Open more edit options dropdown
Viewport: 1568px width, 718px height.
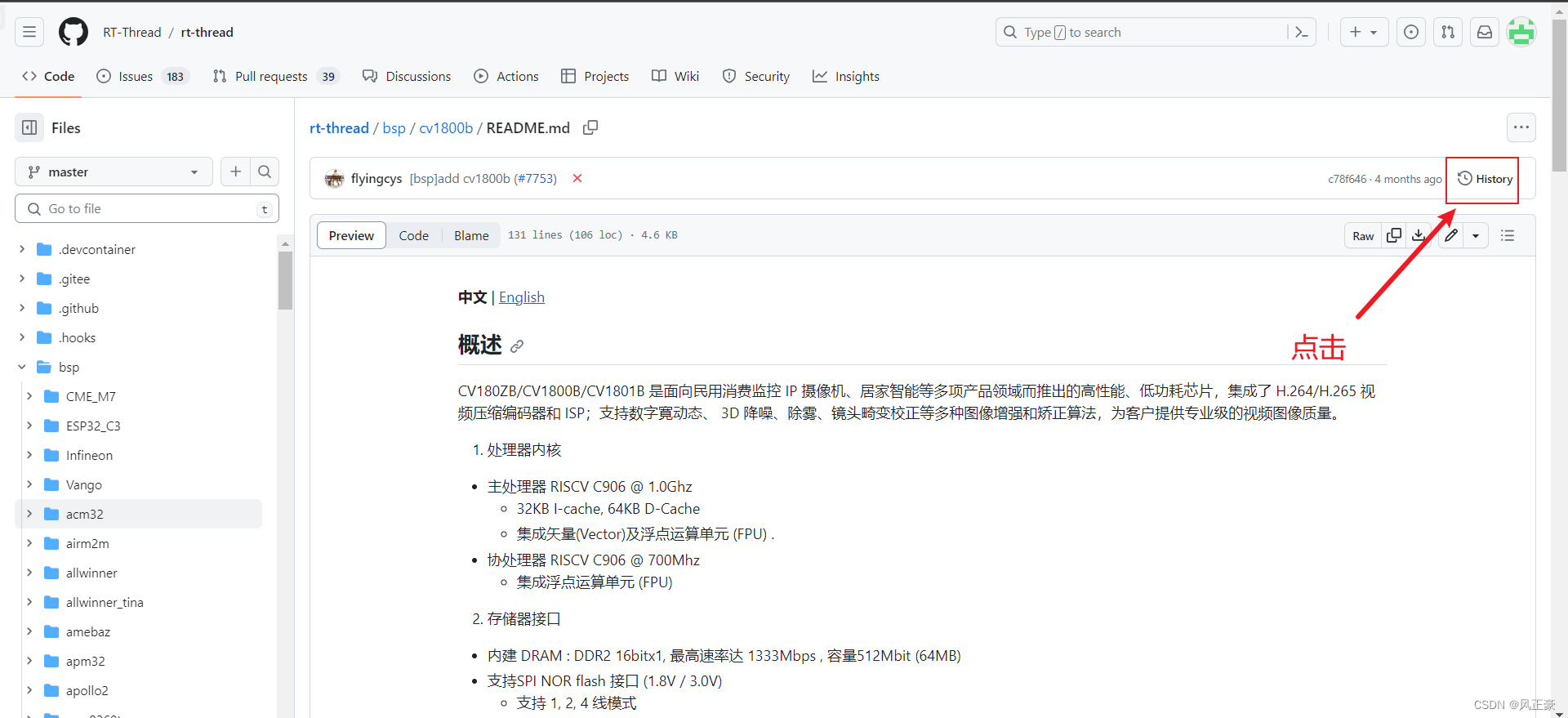(x=1476, y=235)
